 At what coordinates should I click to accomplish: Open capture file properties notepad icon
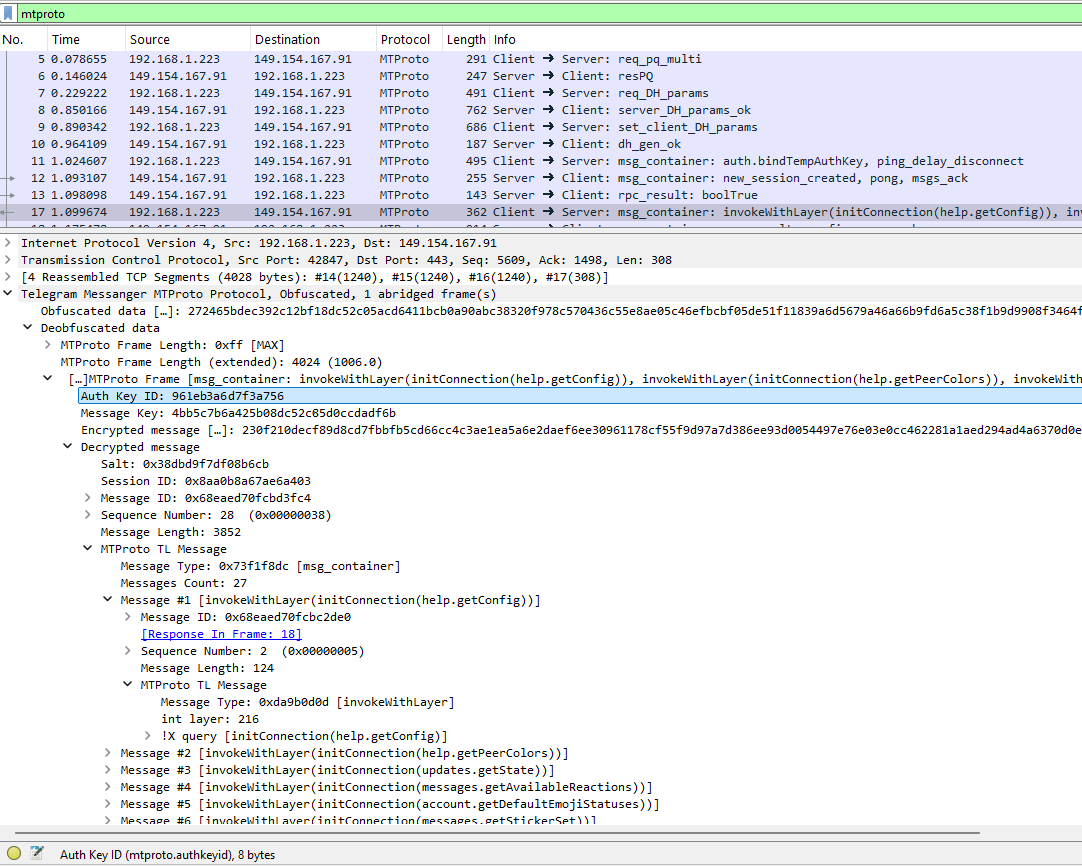(37, 853)
